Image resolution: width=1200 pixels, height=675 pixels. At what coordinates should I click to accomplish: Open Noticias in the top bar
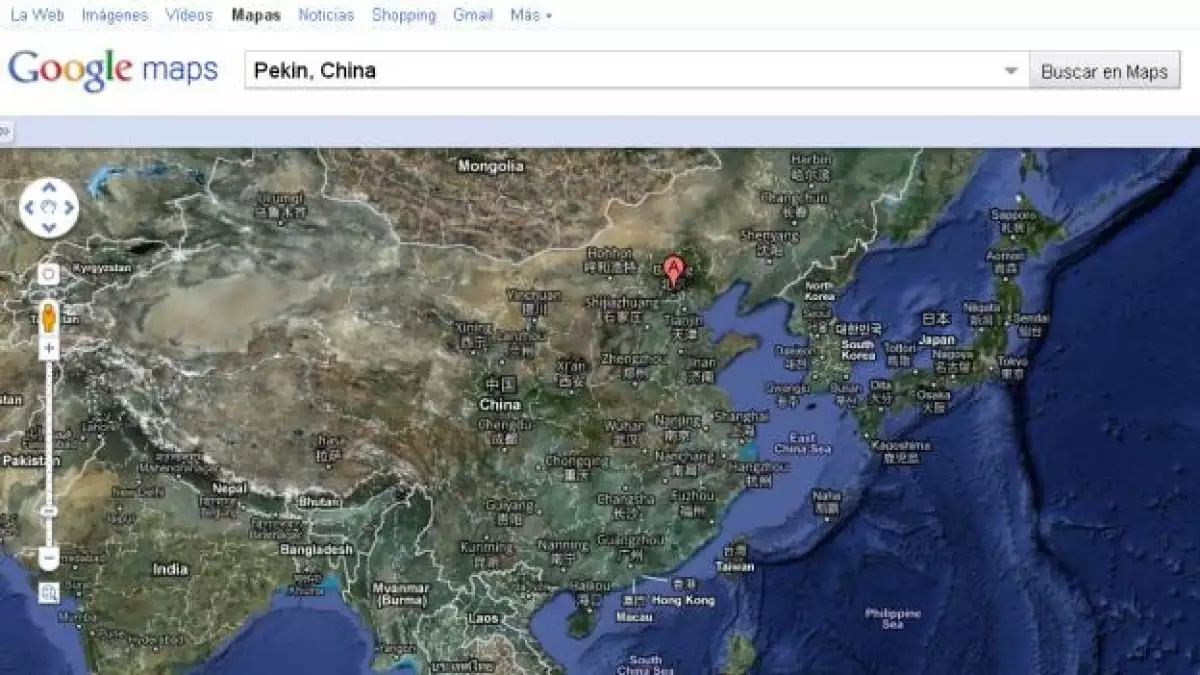point(326,15)
